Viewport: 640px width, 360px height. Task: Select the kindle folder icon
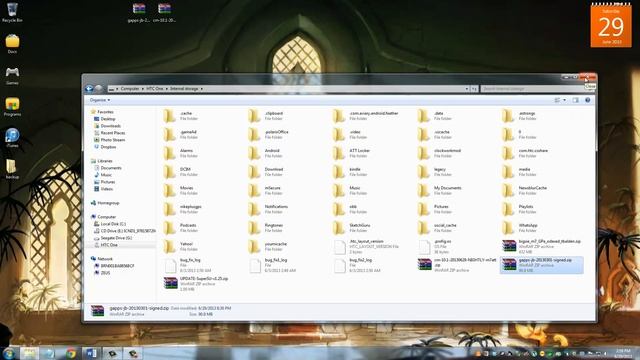[339, 172]
